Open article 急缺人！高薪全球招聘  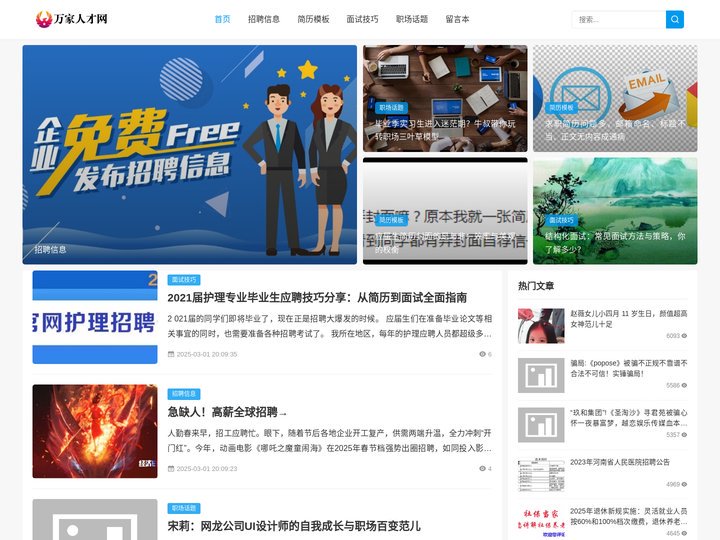coord(227,412)
